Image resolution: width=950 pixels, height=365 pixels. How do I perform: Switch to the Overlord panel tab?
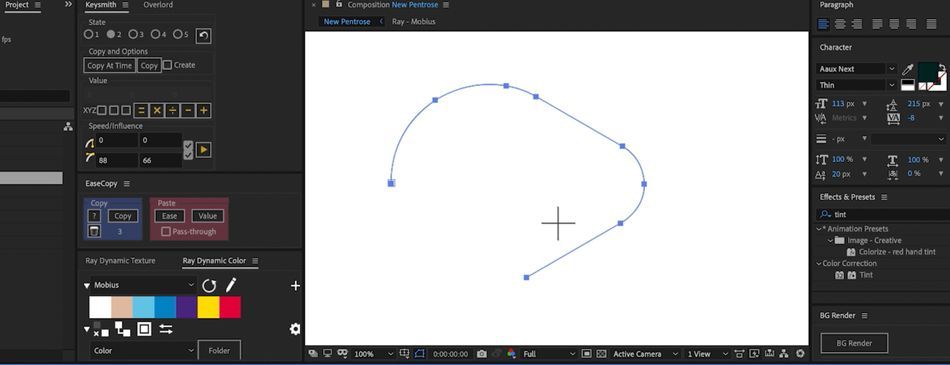click(158, 5)
